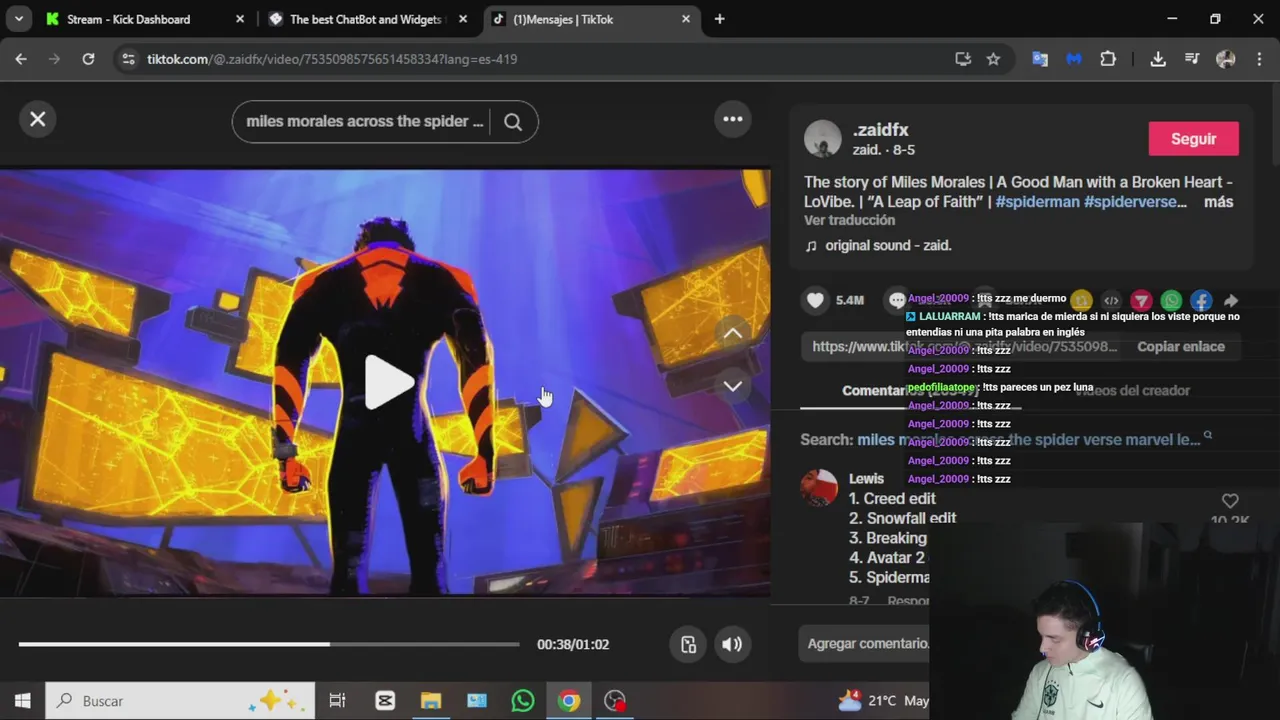Screen dimensions: 1280x720
Task: Open WhatsApp from the taskbar
Action: coord(523,701)
